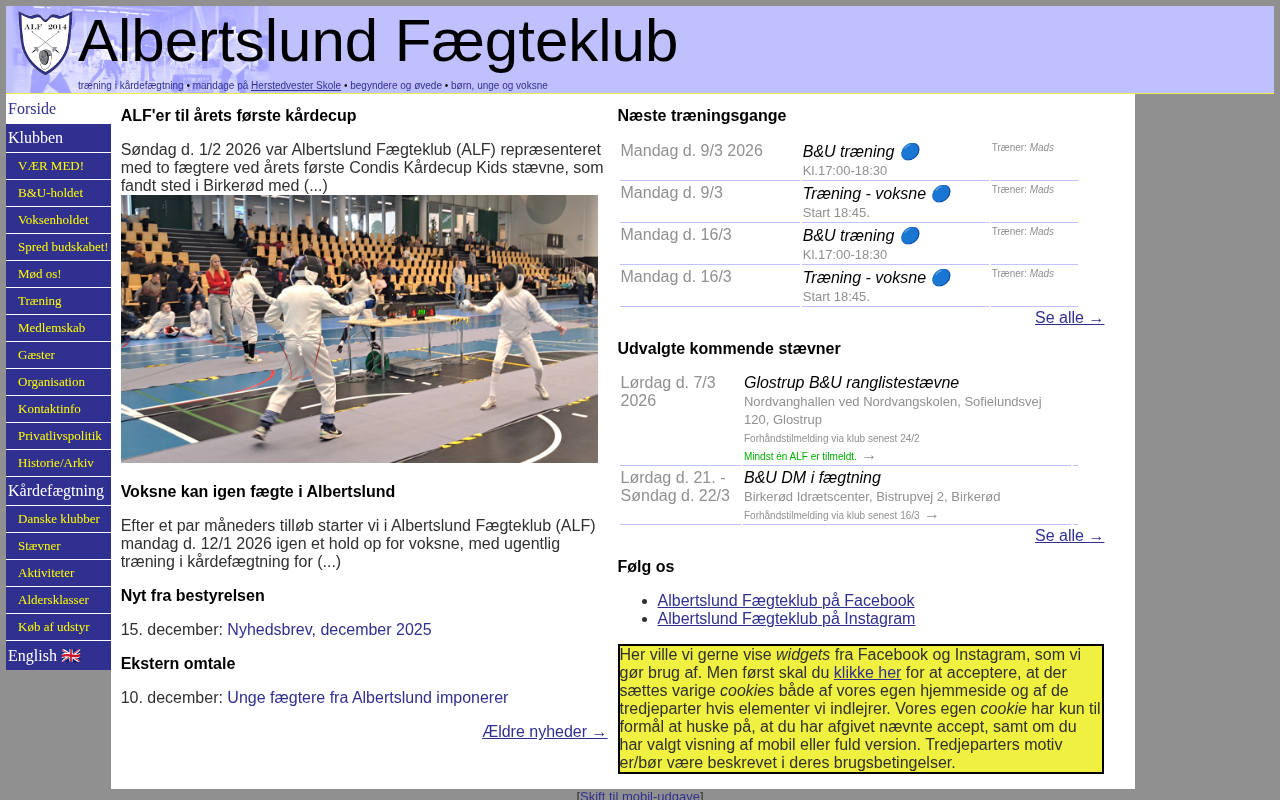This screenshot has height=800, width=1280.
Task: Follow the Herstedvester Skole link in header
Action: pyautogui.click(x=296, y=86)
